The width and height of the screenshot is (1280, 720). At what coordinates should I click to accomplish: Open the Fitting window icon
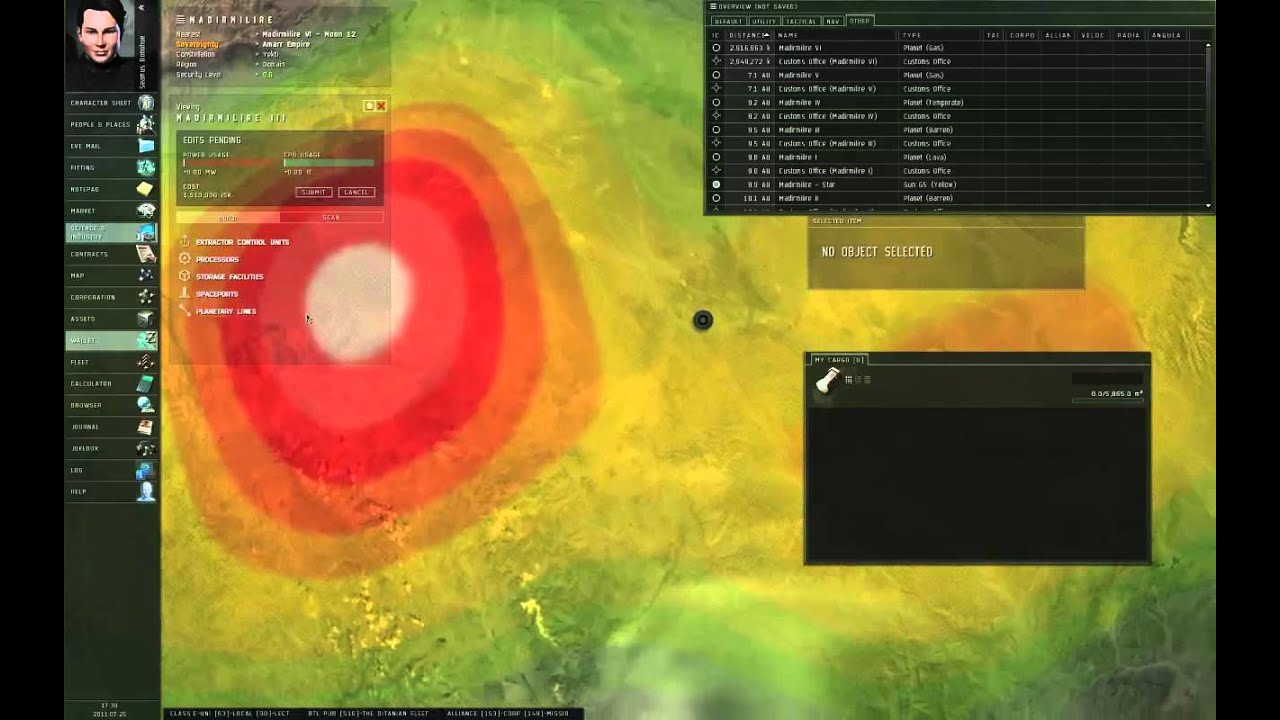coord(146,168)
